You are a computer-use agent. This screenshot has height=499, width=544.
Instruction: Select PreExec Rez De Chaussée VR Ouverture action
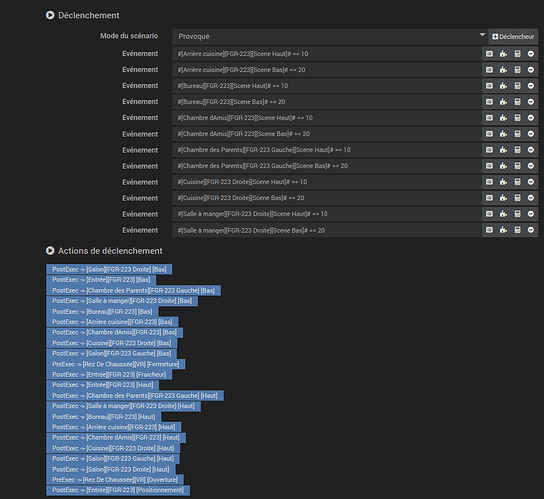(115, 480)
